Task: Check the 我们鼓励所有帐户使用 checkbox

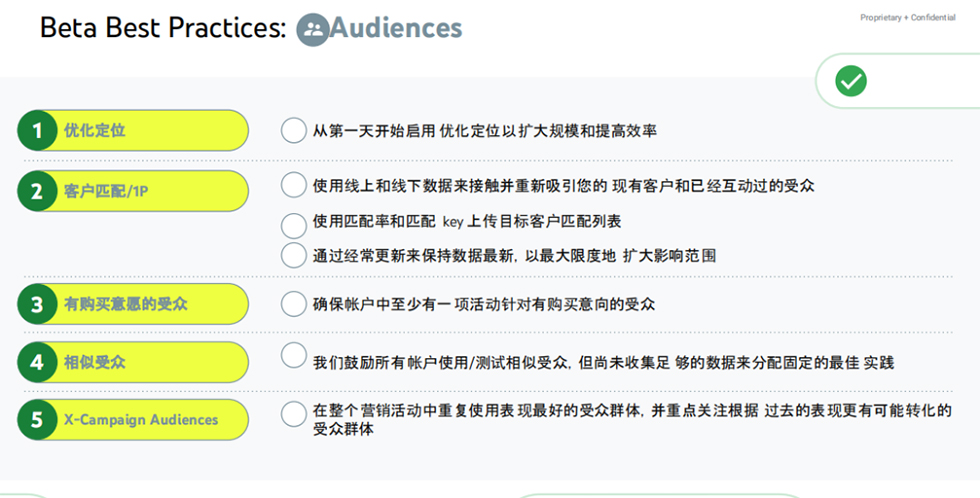Action: (294, 355)
